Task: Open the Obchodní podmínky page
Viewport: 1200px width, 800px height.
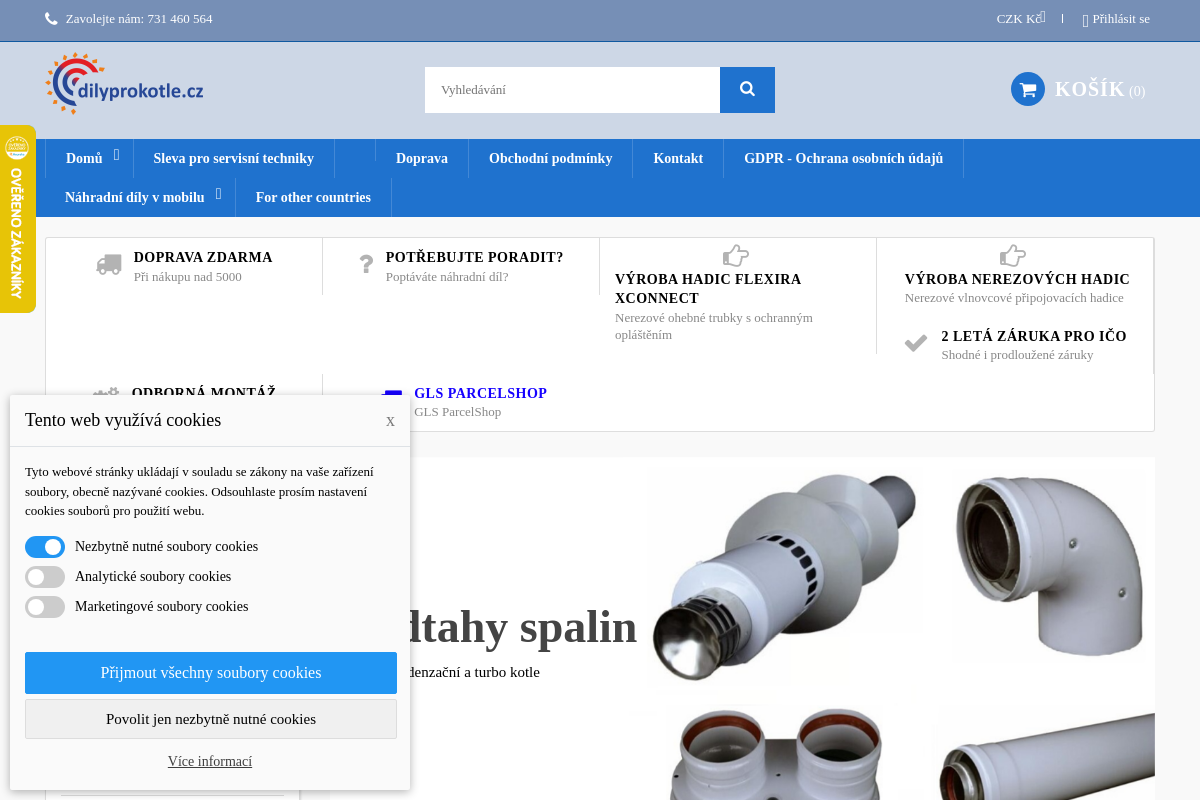Action: click(550, 158)
